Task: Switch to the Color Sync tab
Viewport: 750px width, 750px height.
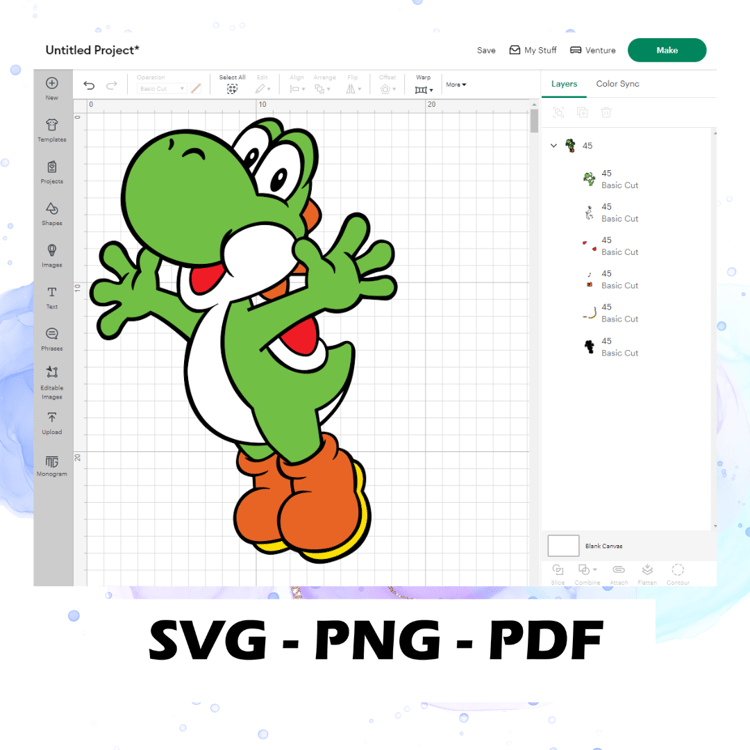Action: [x=618, y=84]
